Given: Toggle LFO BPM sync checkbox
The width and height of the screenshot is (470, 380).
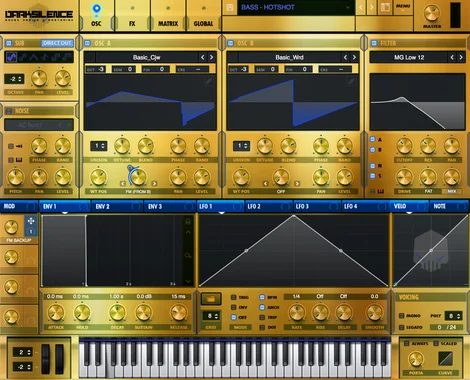Looking at the screenshot, I should [262, 297].
